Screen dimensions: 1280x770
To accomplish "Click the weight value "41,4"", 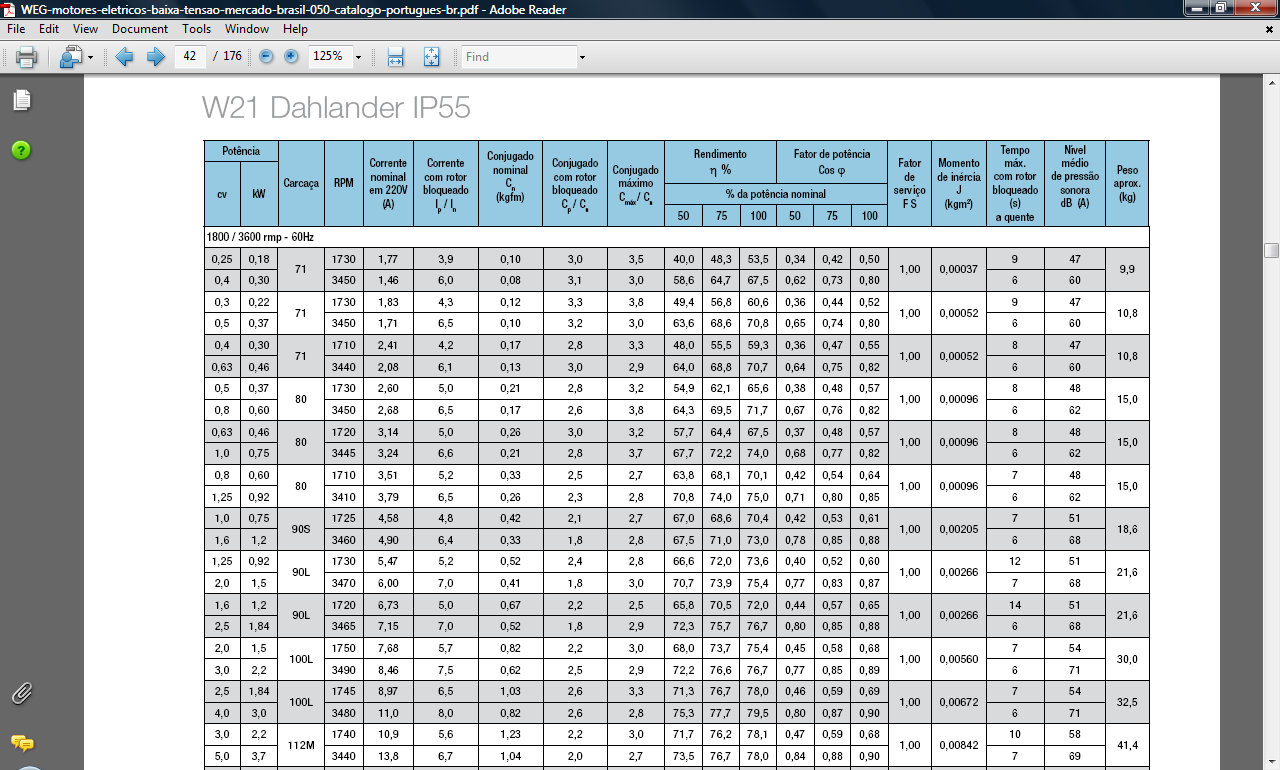I will [1128, 745].
